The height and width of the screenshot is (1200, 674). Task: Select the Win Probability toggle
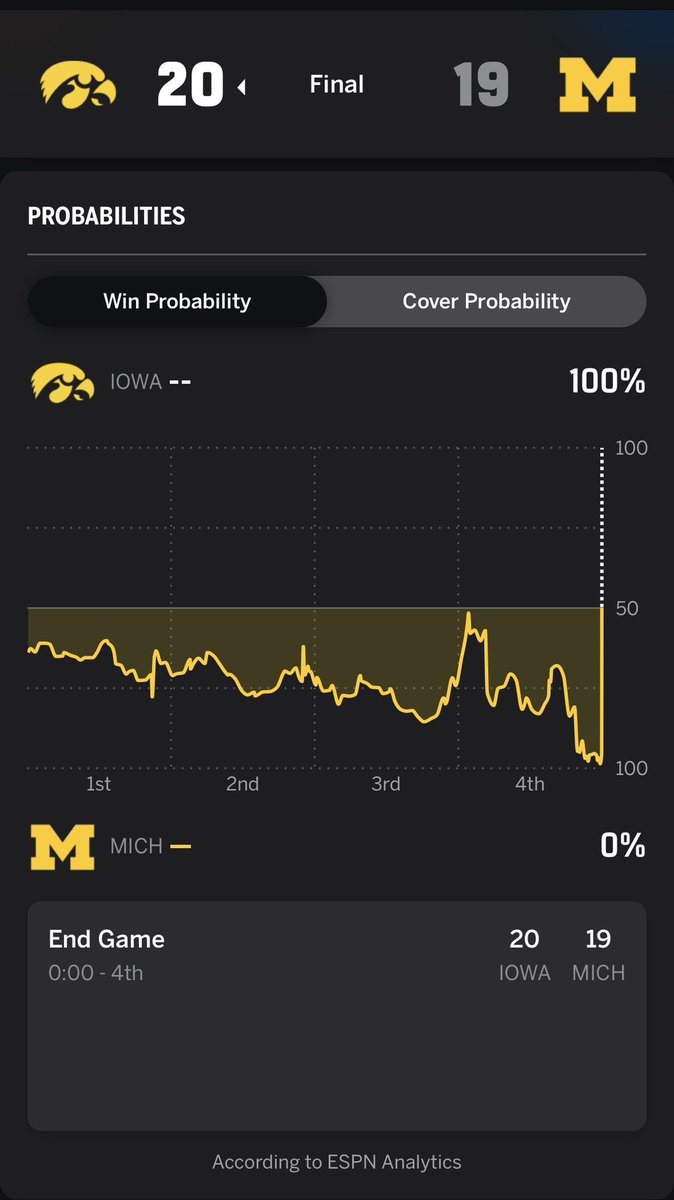click(177, 301)
